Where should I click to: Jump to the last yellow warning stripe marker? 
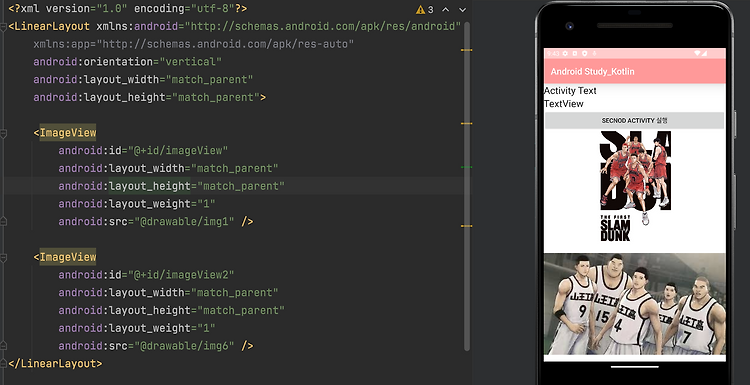(466, 226)
